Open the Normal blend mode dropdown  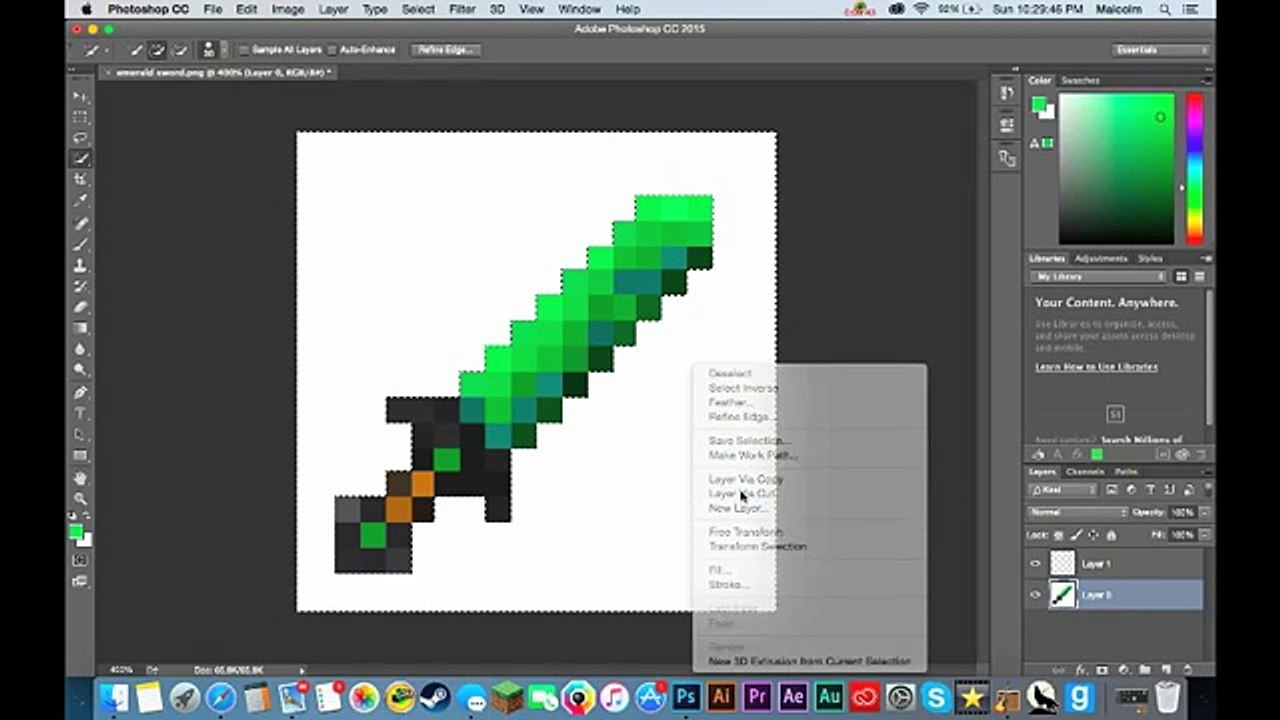[1077, 512]
